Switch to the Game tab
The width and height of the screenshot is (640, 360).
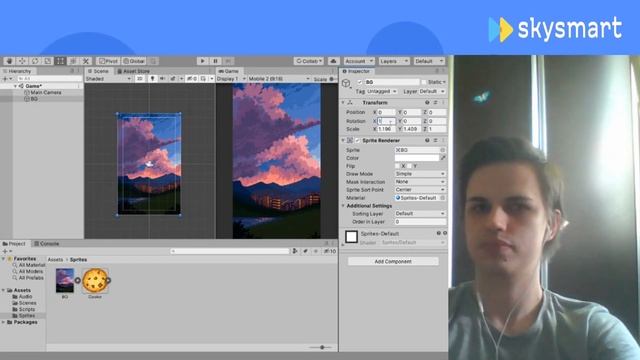[229, 71]
